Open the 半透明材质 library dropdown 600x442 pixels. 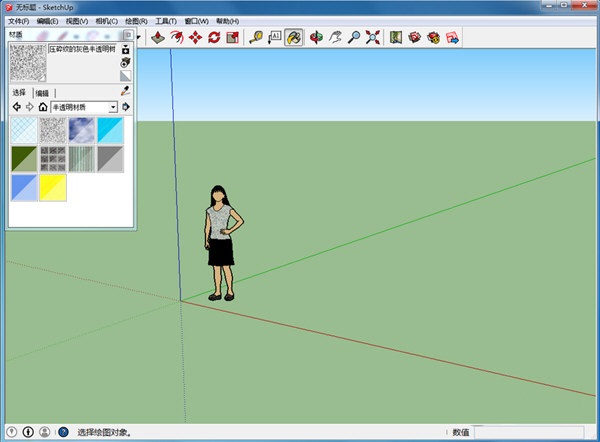113,106
